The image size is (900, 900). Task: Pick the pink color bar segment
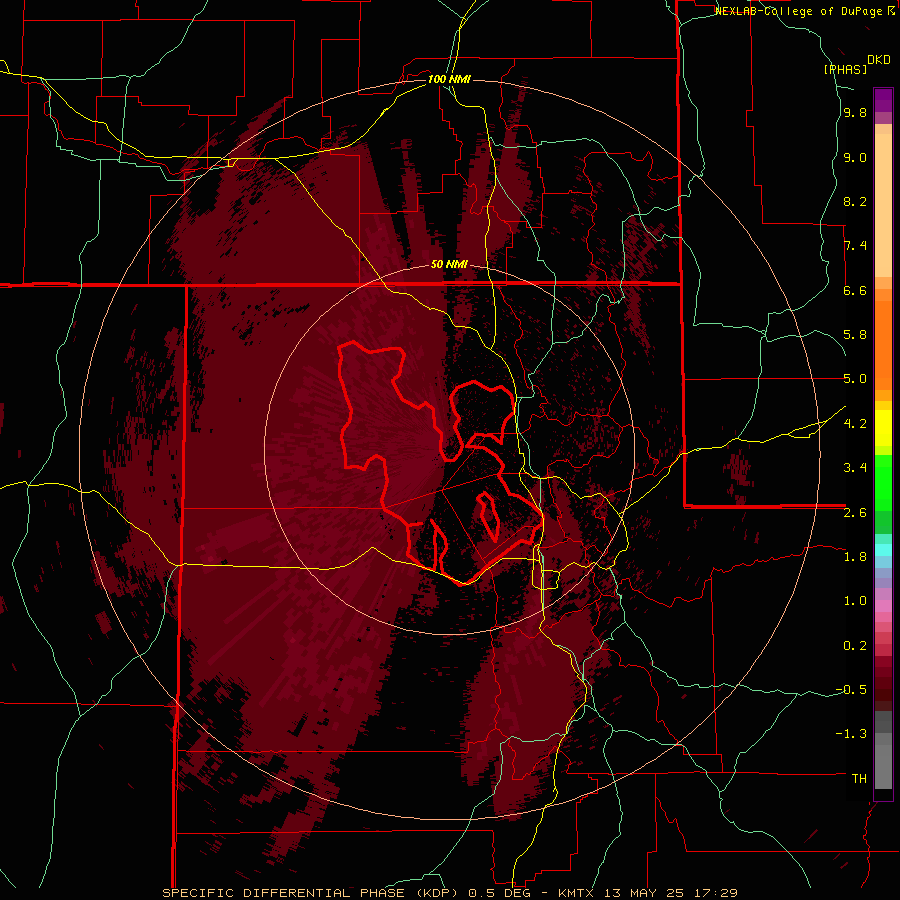pyautogui.click(x=883, y=606)
